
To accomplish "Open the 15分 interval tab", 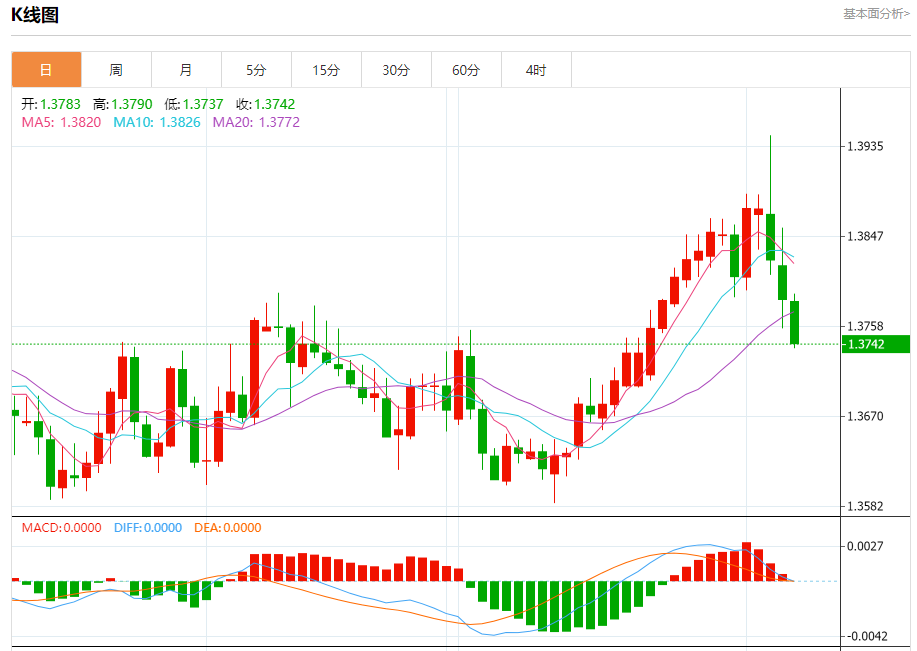I will pyautogui.click(x=326, y=70).
